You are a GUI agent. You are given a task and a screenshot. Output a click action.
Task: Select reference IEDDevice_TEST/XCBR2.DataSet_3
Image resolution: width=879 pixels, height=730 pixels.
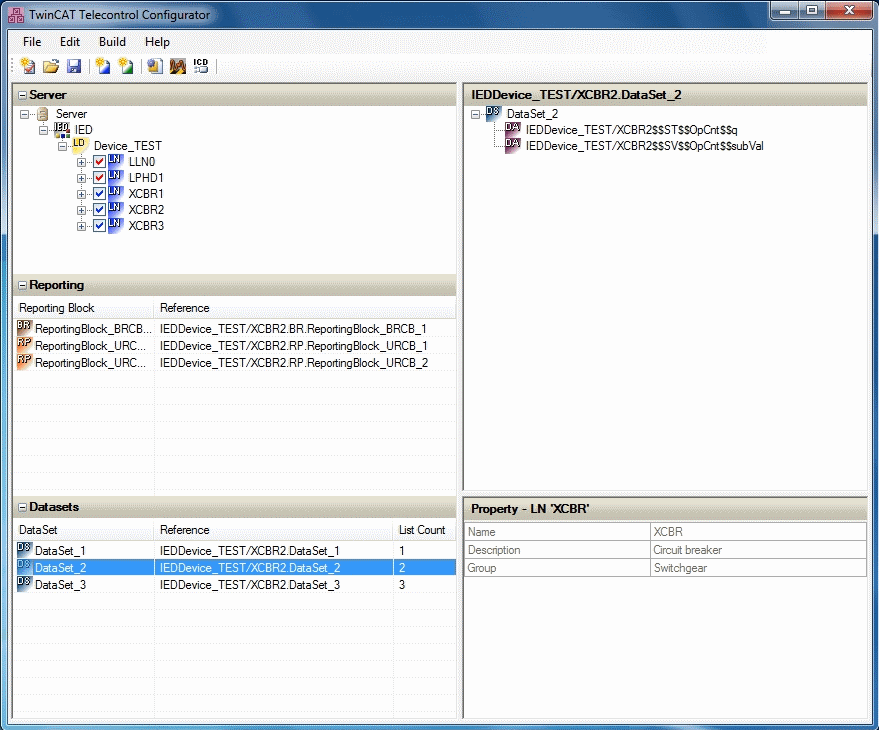click(250, 585)
